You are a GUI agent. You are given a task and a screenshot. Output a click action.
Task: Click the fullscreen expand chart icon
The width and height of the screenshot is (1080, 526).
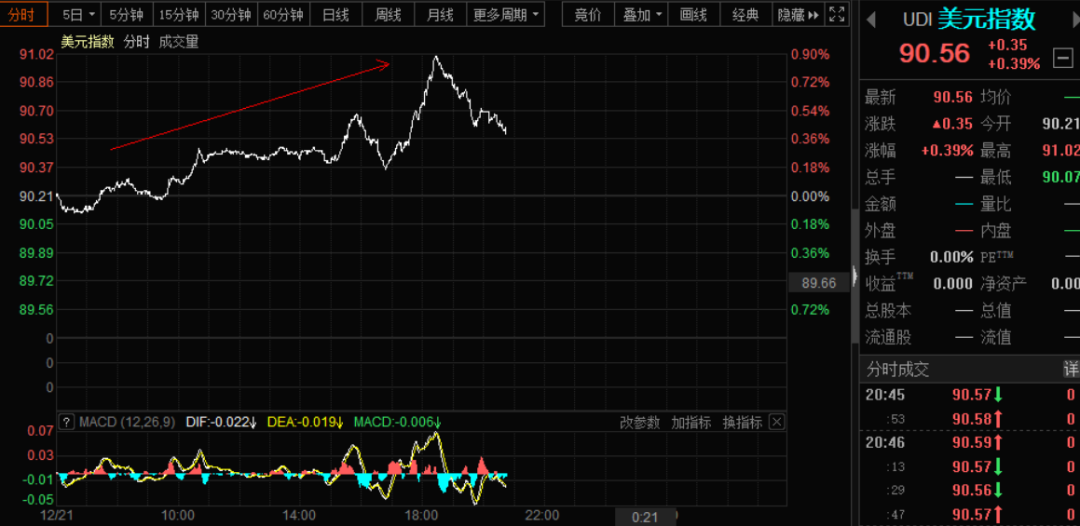coord(838,15)
